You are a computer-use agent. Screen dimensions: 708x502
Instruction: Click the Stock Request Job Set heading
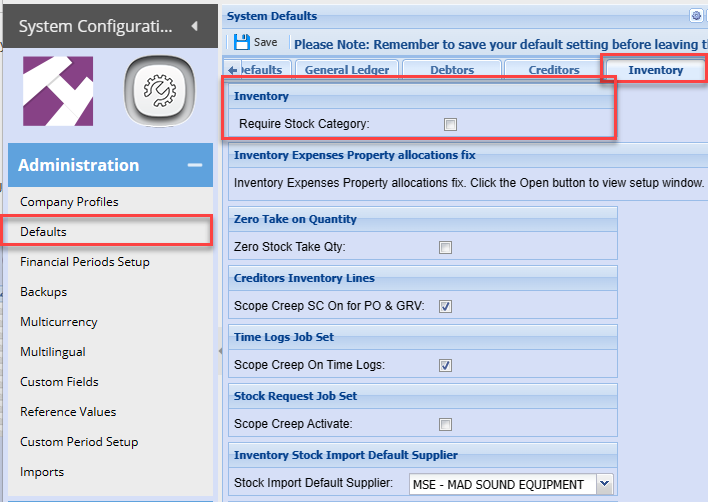point(295,396)
